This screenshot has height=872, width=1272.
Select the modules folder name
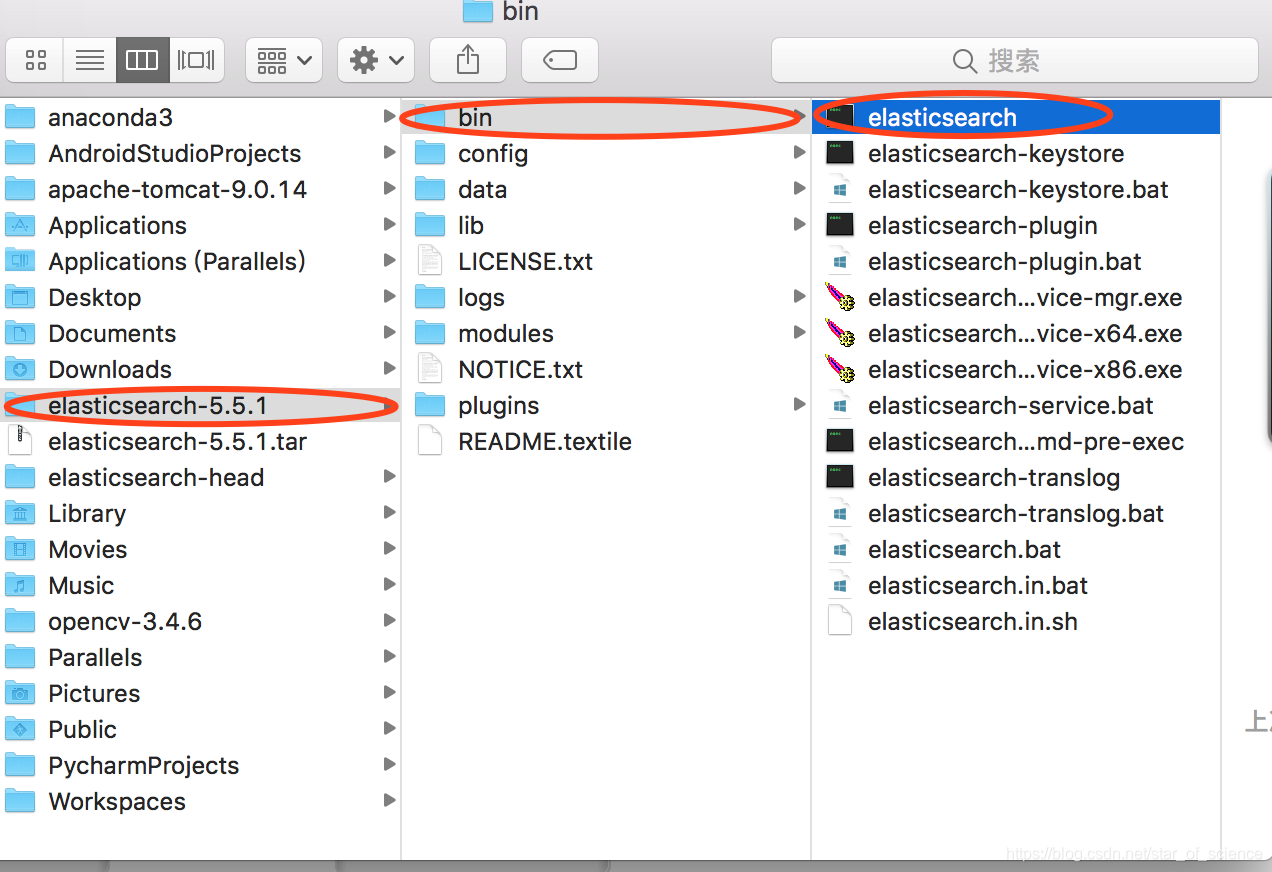[506, 334]
